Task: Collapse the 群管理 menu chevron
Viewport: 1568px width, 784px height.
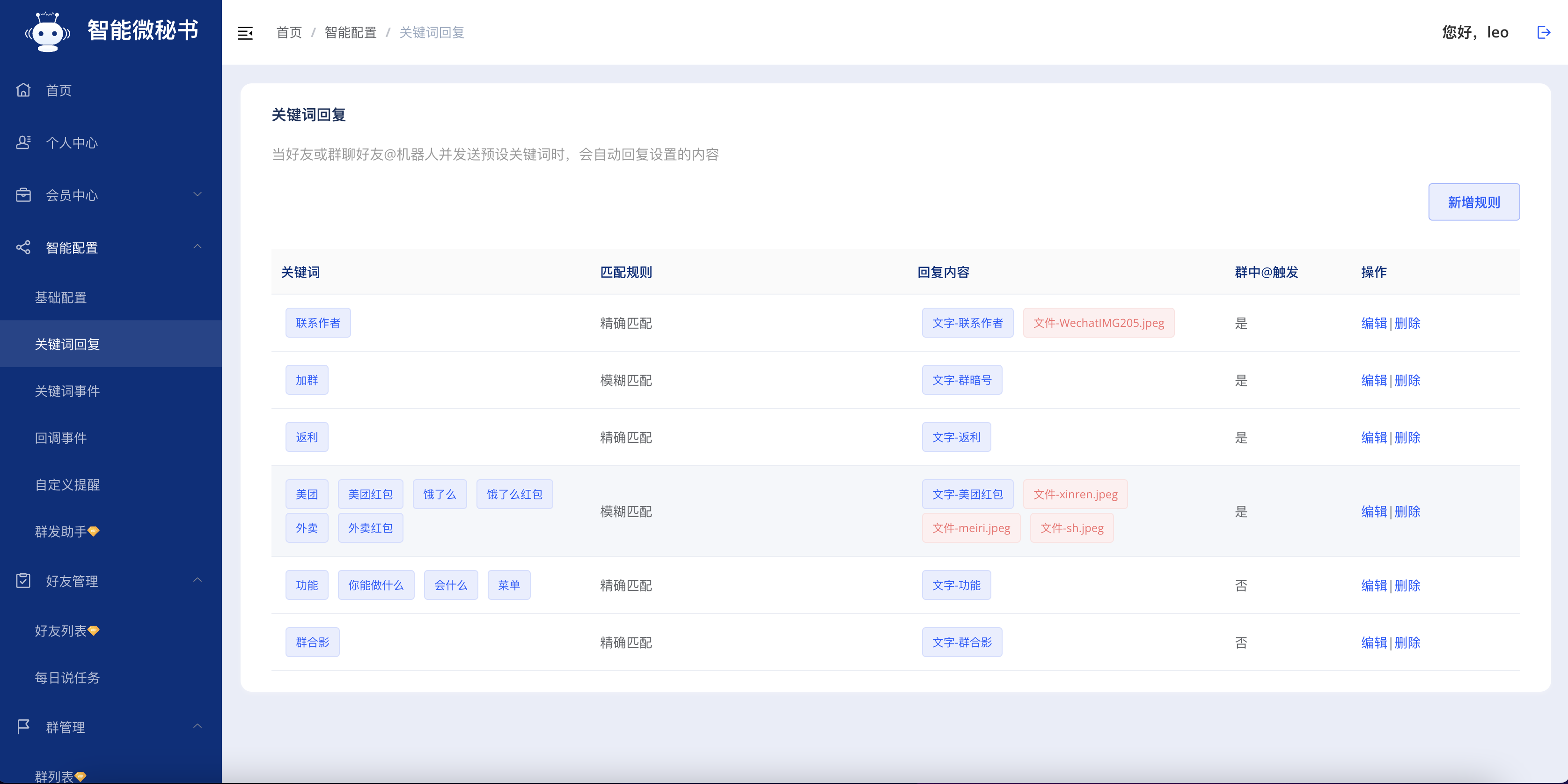Action: point(197,726)
